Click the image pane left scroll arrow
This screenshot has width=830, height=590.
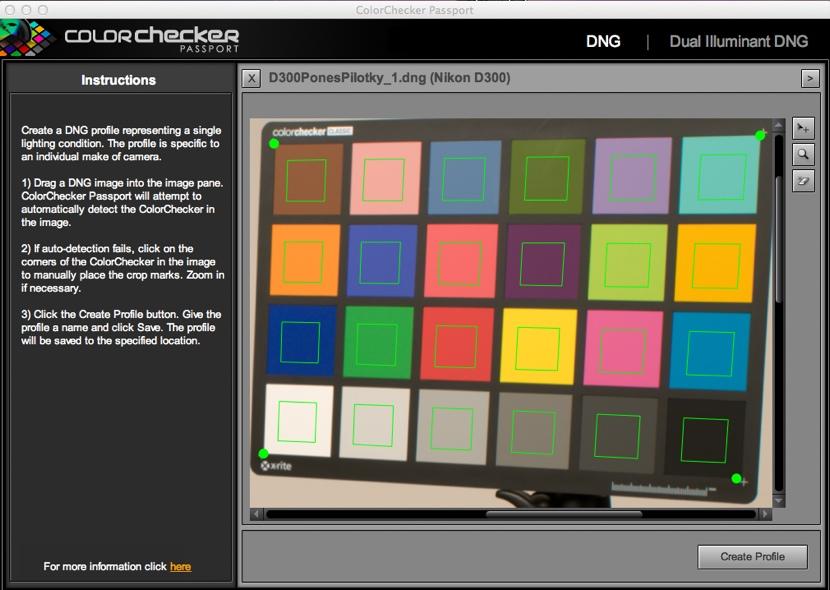(x=257, y=513)
